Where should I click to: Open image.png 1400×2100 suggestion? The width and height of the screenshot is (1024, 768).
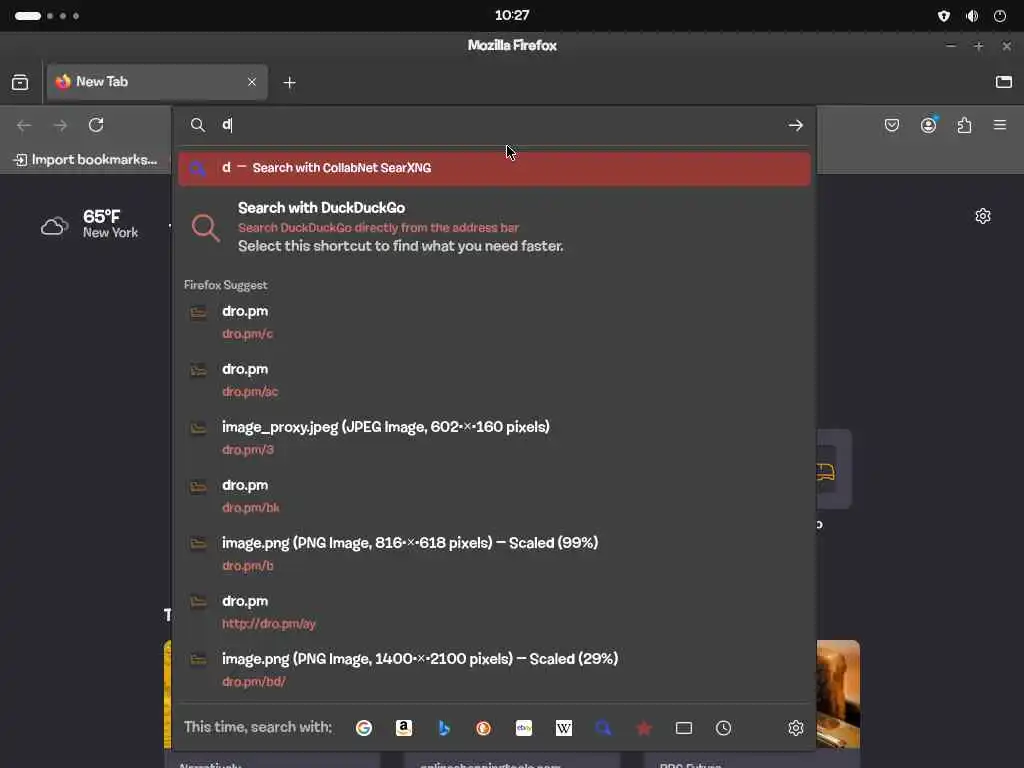(x=494, y=669)
